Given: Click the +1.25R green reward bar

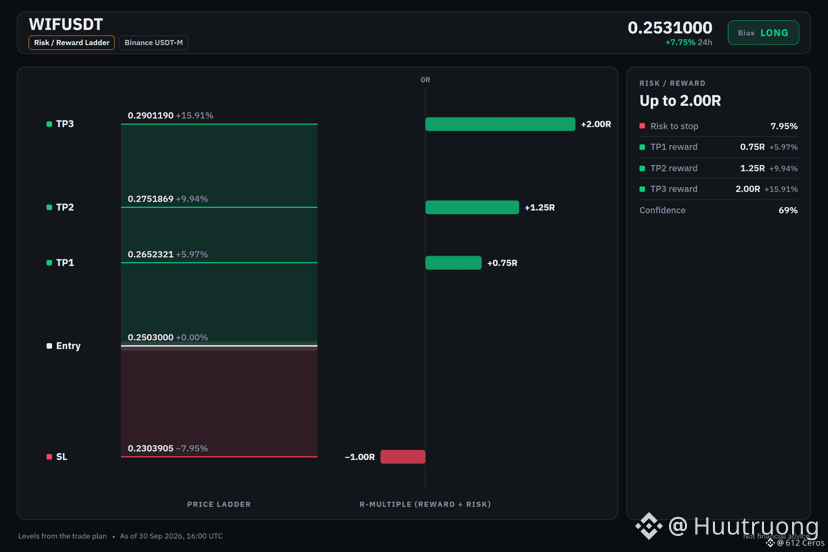Looking at the screenshot, I should (472, 208).
